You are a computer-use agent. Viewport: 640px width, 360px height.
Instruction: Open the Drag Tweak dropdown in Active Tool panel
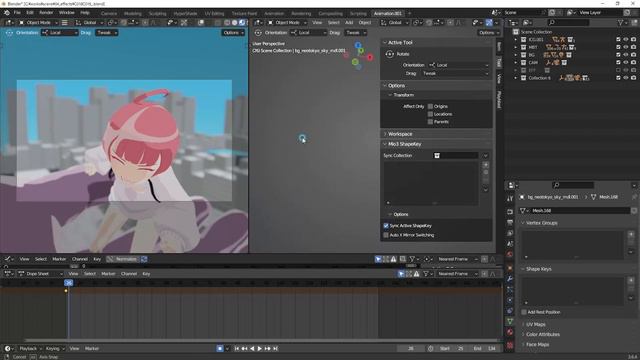tap(455, 73)
